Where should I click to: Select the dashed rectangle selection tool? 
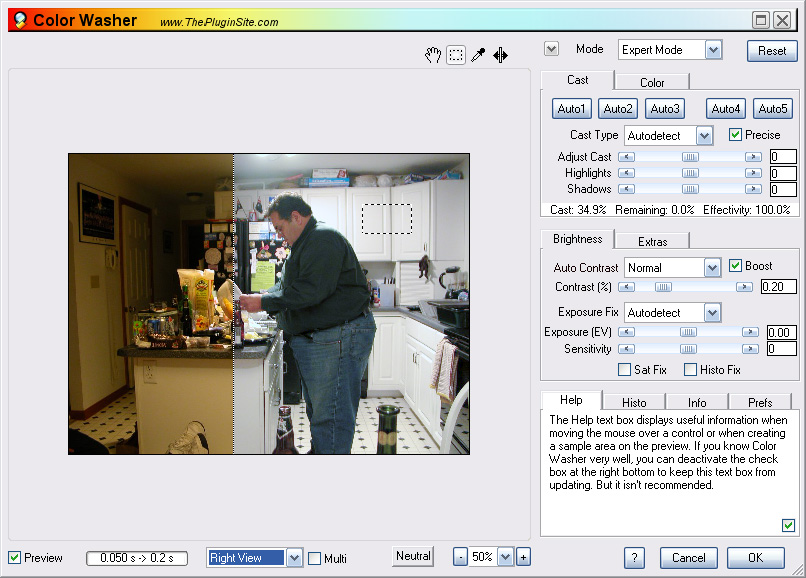[456, 55]
